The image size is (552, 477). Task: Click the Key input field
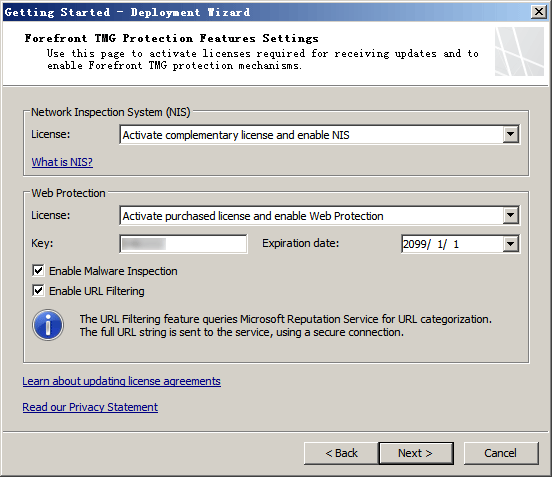pos(183,244)
